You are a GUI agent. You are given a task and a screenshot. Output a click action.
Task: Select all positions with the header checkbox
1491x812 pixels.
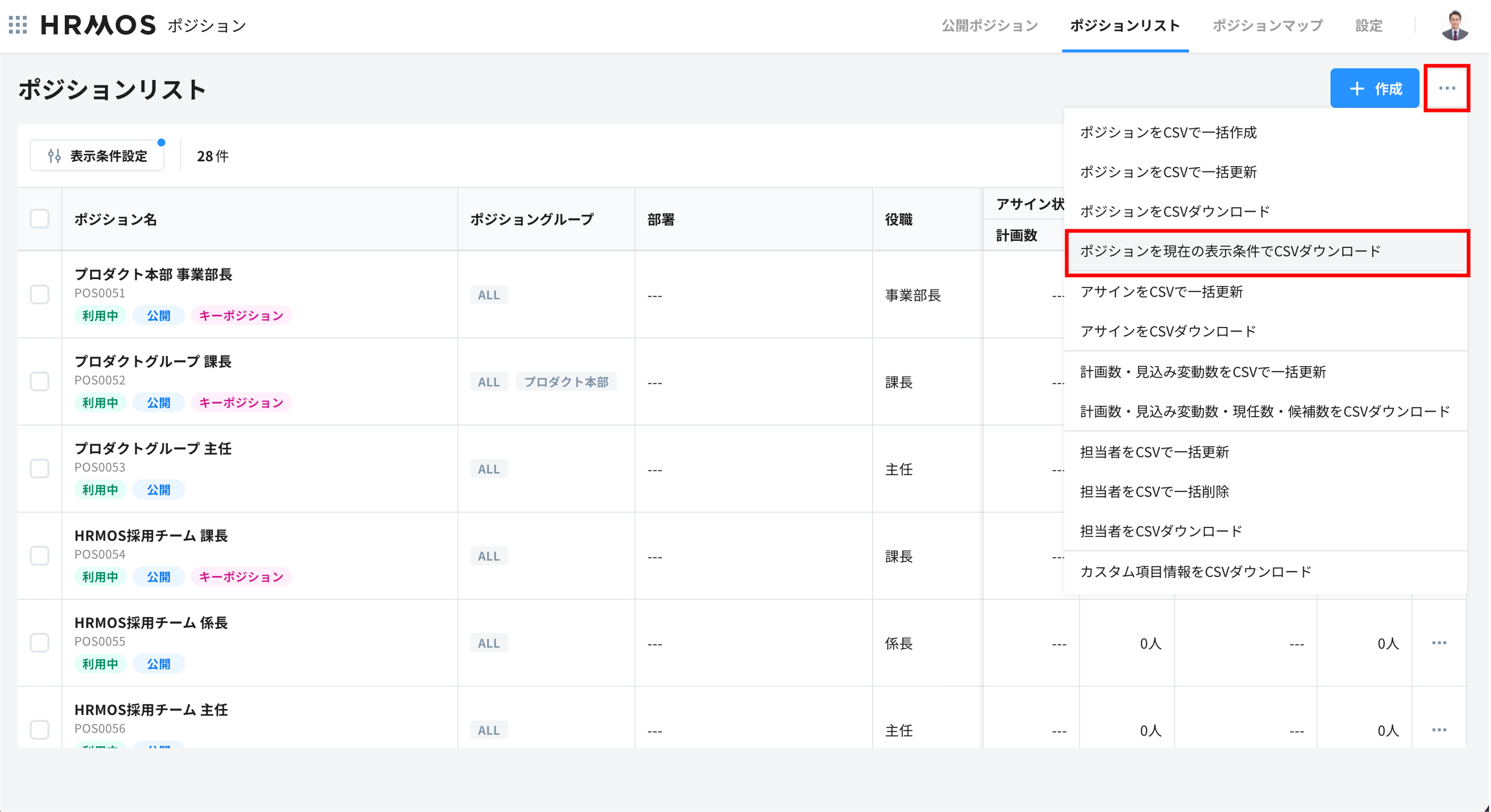(x=39, y=219)
